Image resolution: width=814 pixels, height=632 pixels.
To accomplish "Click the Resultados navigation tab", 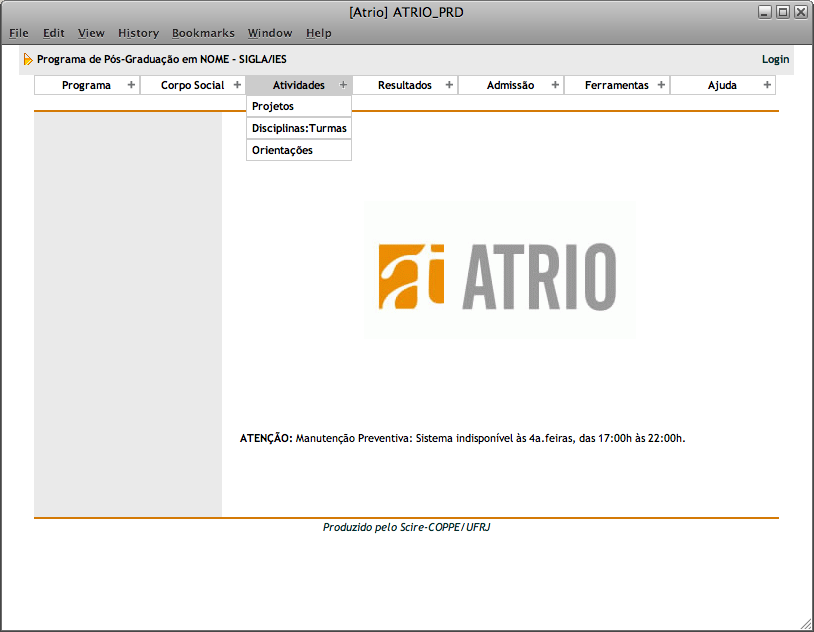I will coord(404,85).
